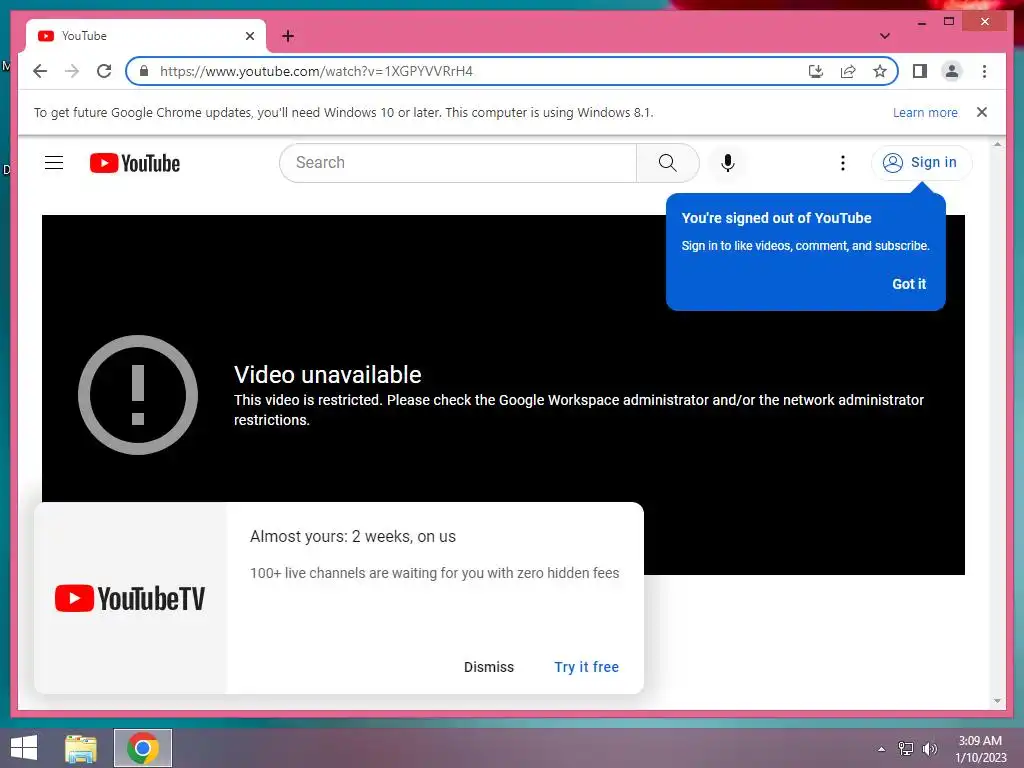Open Chrome three-dot menu
The width and height of the screenshot is (1024, 768).
[984, 71]
